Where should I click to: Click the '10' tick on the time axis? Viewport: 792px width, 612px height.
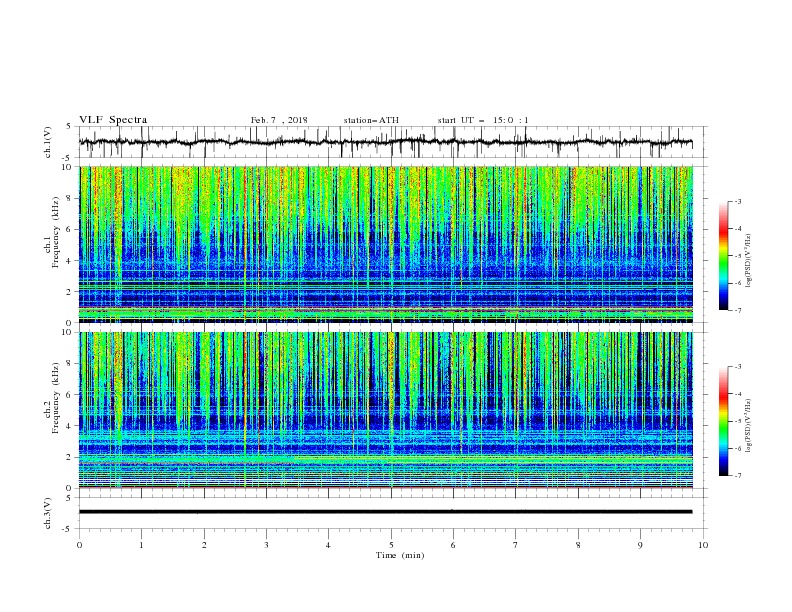[703, 545]
